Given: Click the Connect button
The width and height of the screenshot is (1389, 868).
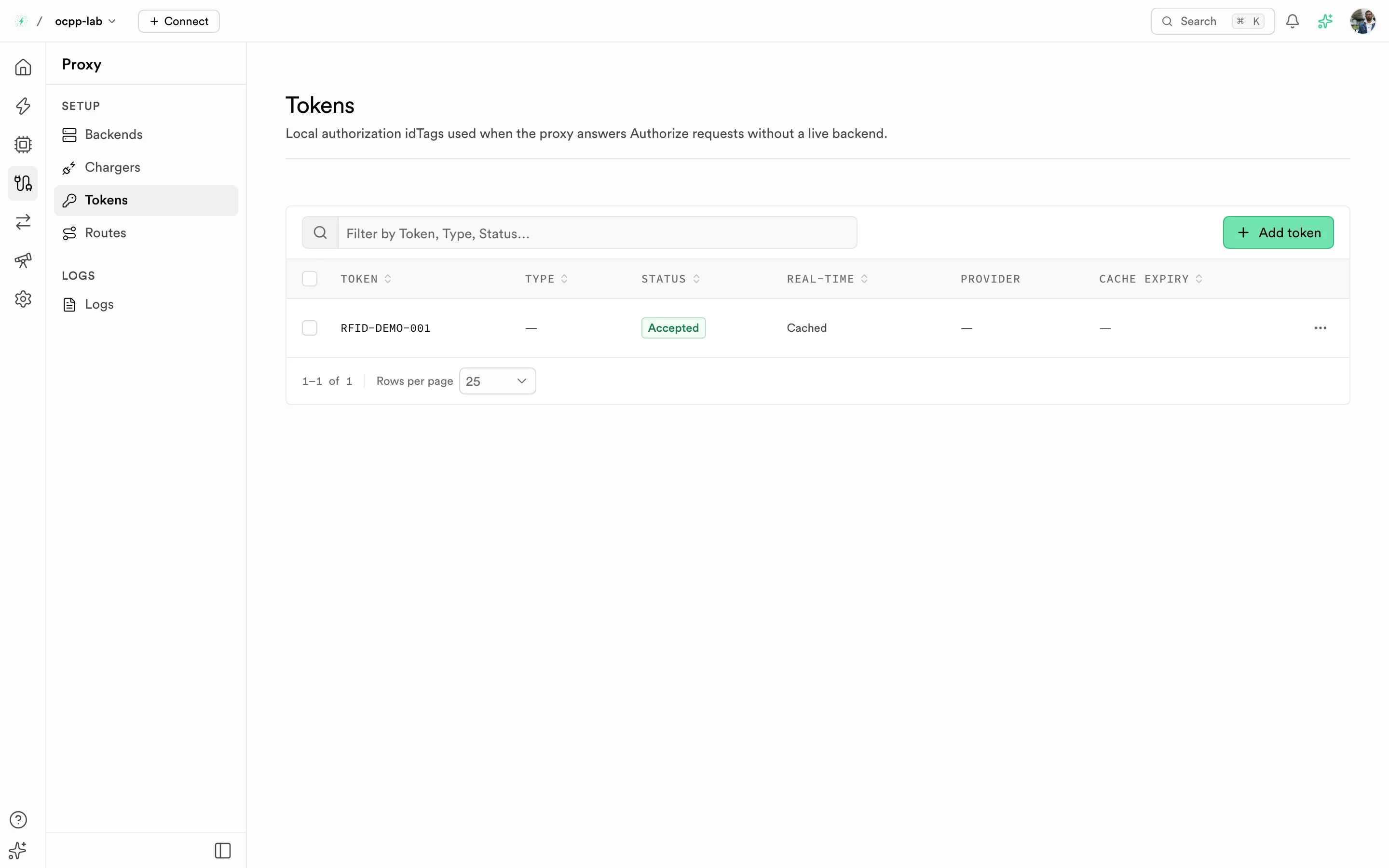Looking at the screenshot, I should click(178, 21).
